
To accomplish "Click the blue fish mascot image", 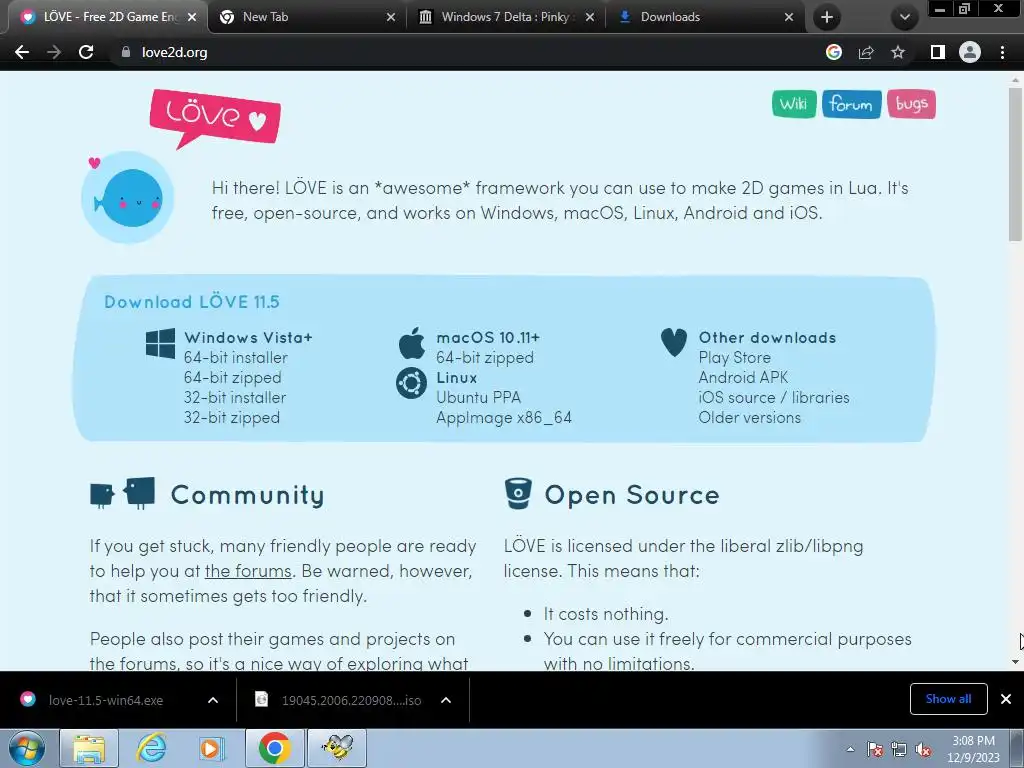I will tap(128, 197).
